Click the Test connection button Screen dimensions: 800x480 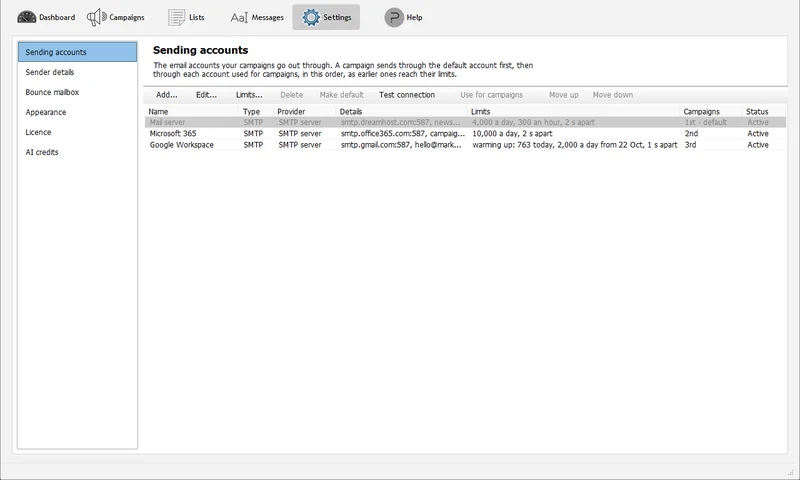tap(407, 95)
